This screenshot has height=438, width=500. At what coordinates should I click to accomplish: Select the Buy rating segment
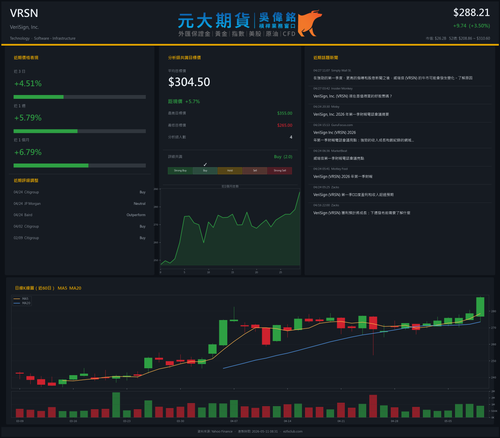tap(205, 171)
